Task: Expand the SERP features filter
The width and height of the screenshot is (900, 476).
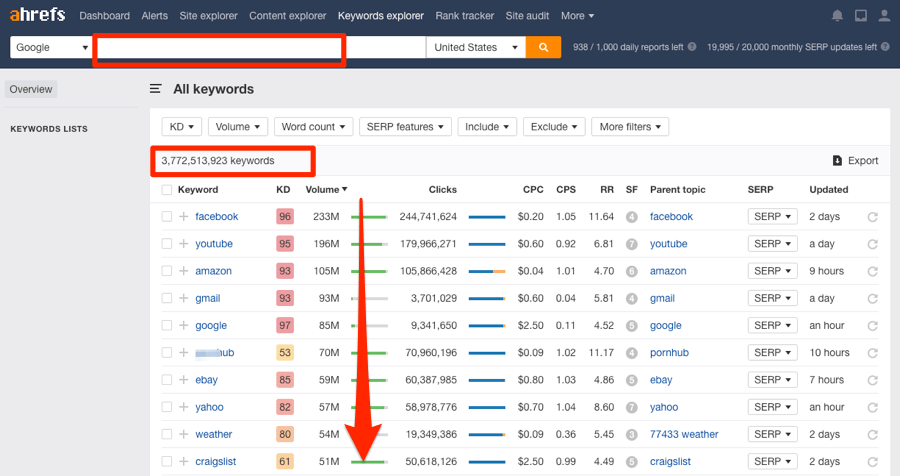Action: click(405, 126)
